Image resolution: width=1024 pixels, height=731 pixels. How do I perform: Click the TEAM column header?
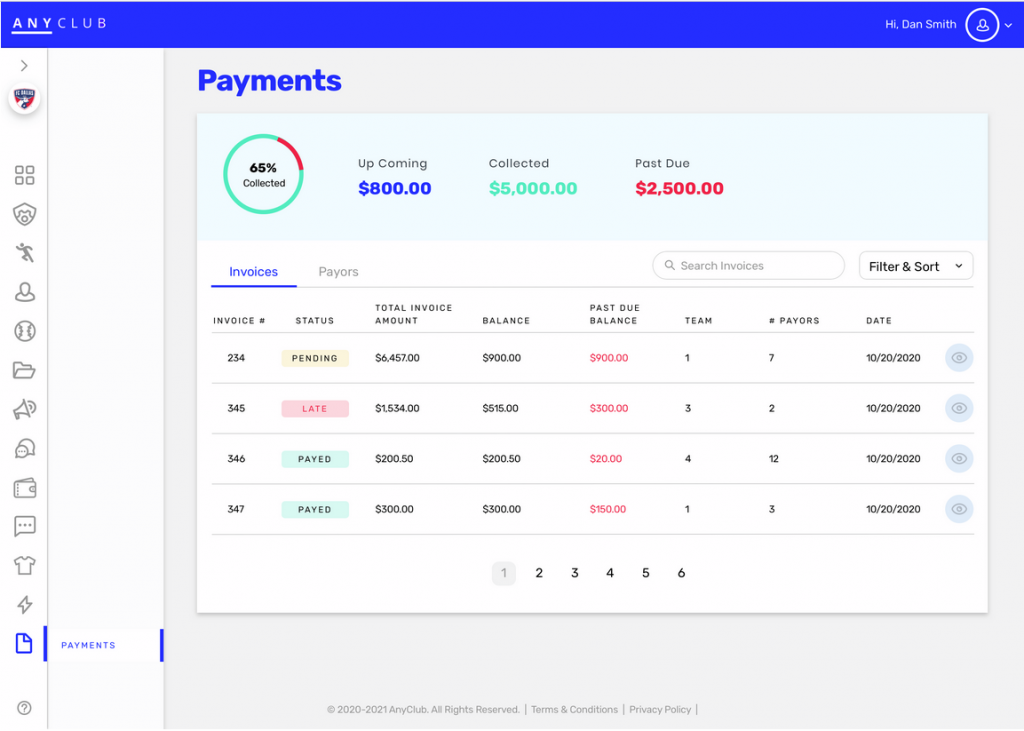(x=698, y=321)
